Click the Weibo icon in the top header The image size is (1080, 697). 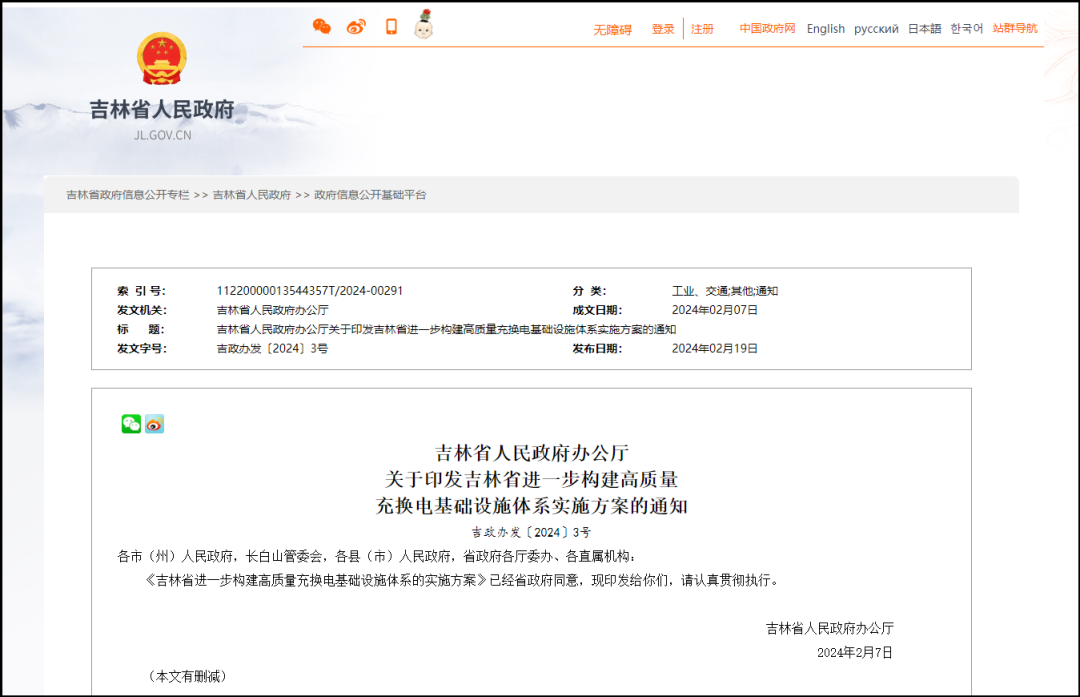355,25
